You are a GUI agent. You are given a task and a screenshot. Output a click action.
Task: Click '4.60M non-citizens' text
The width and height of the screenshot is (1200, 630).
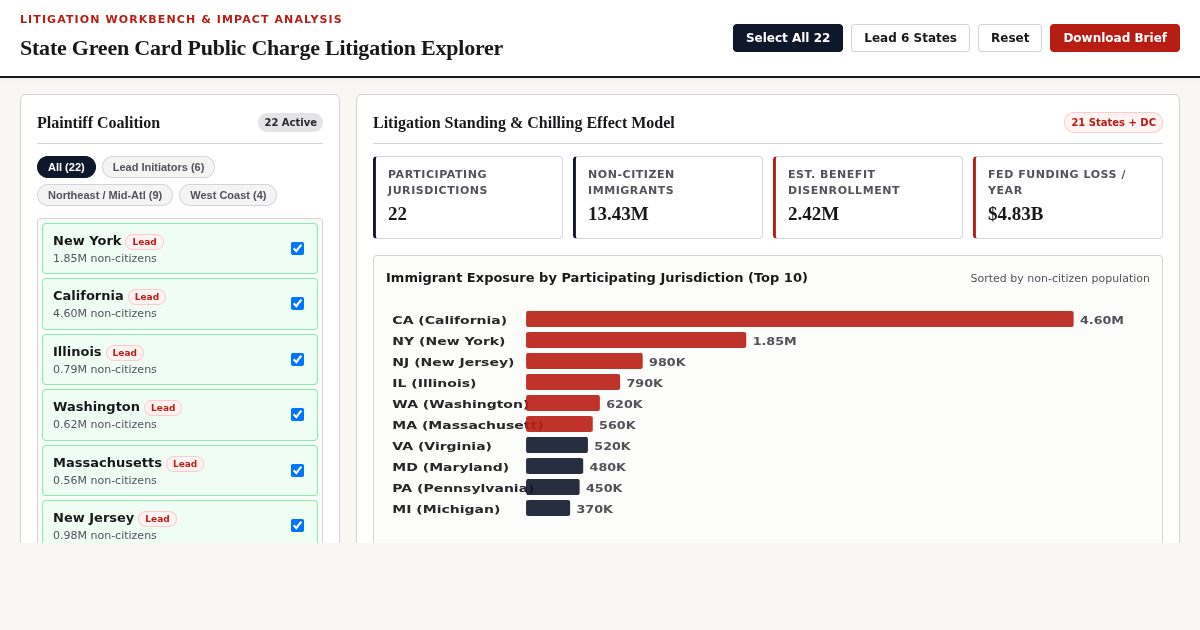click(105, 313)
